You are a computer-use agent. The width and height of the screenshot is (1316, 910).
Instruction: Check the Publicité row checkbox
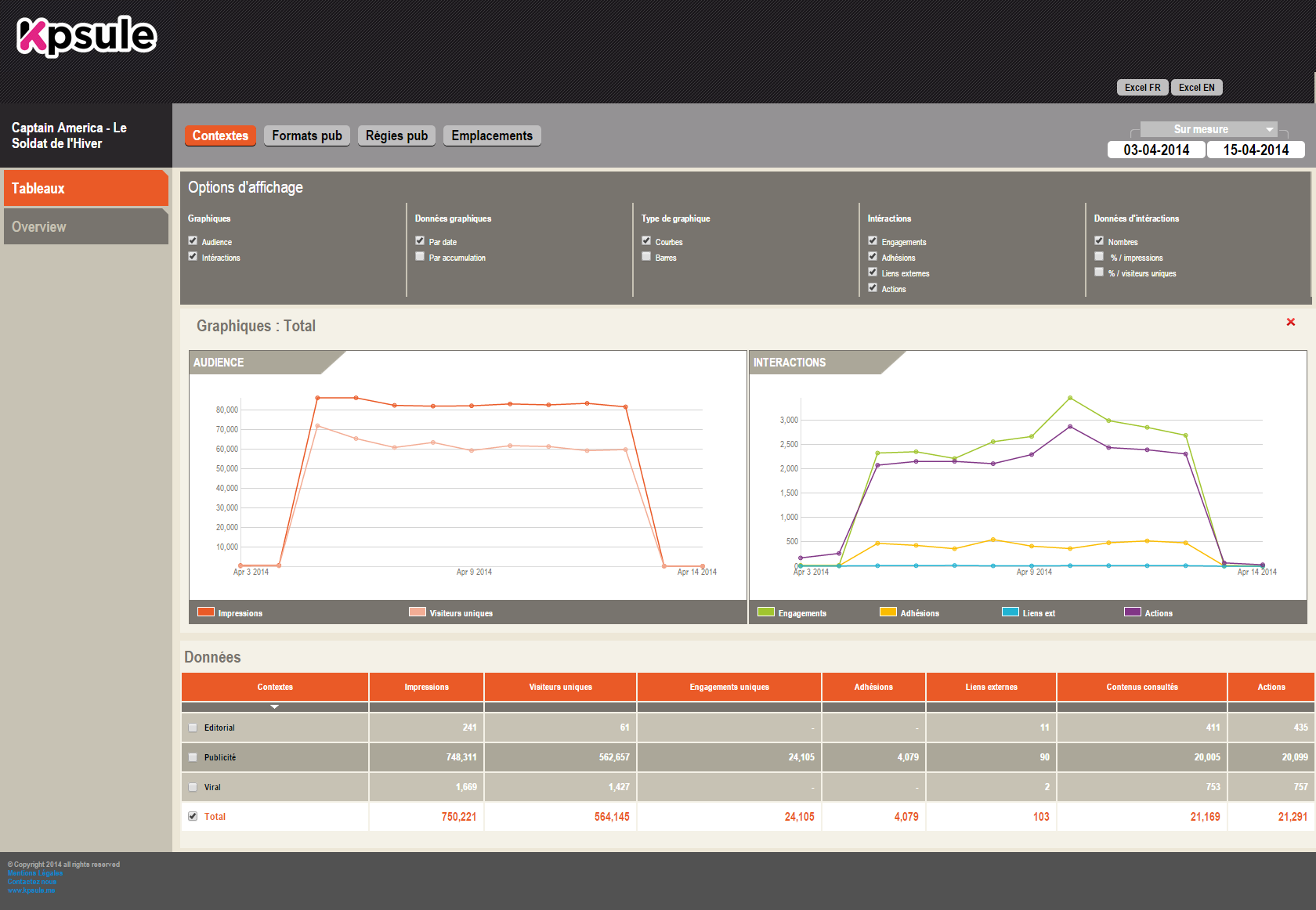193,757
